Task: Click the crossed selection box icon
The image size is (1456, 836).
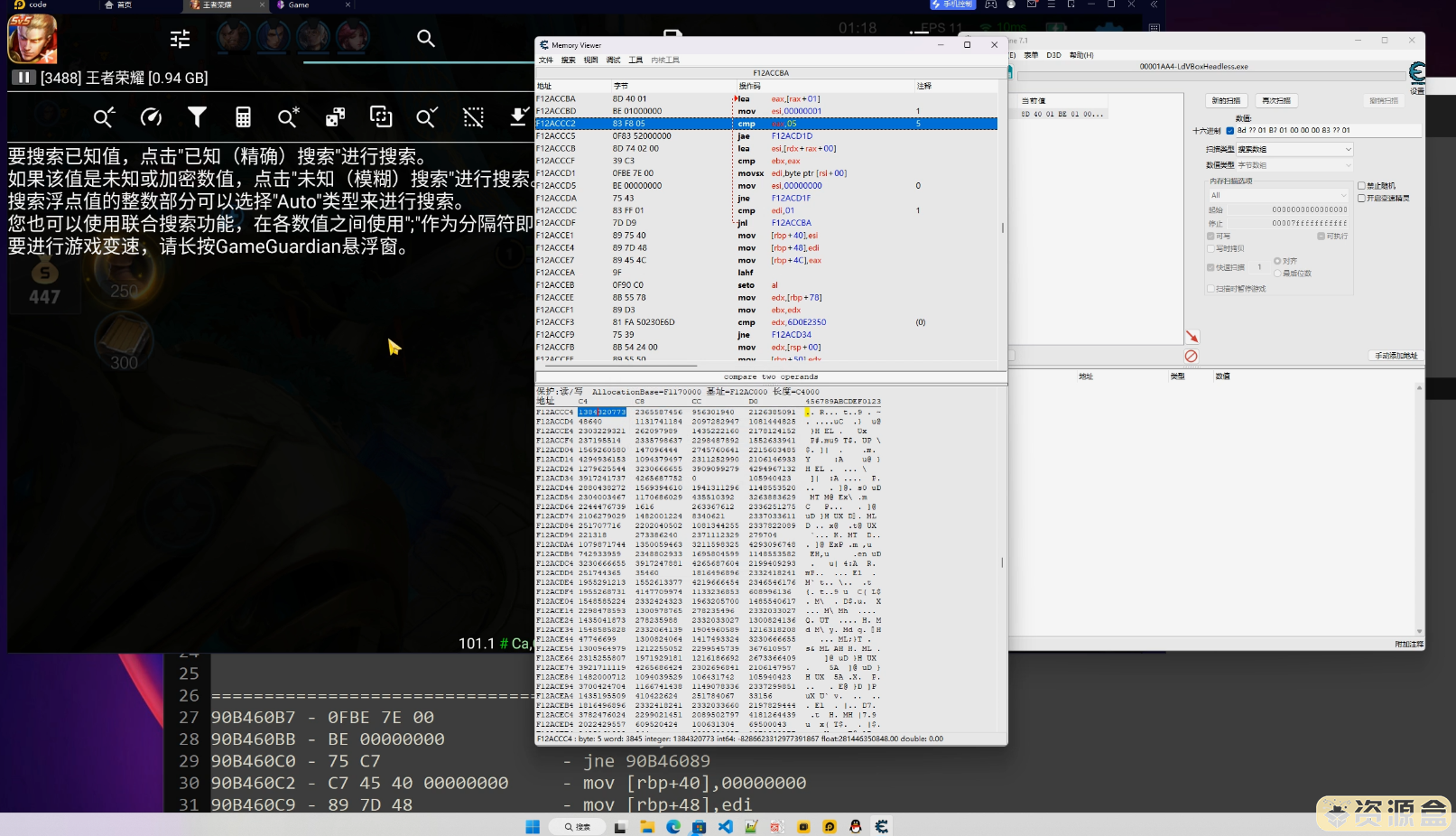Action: (473, 116)
